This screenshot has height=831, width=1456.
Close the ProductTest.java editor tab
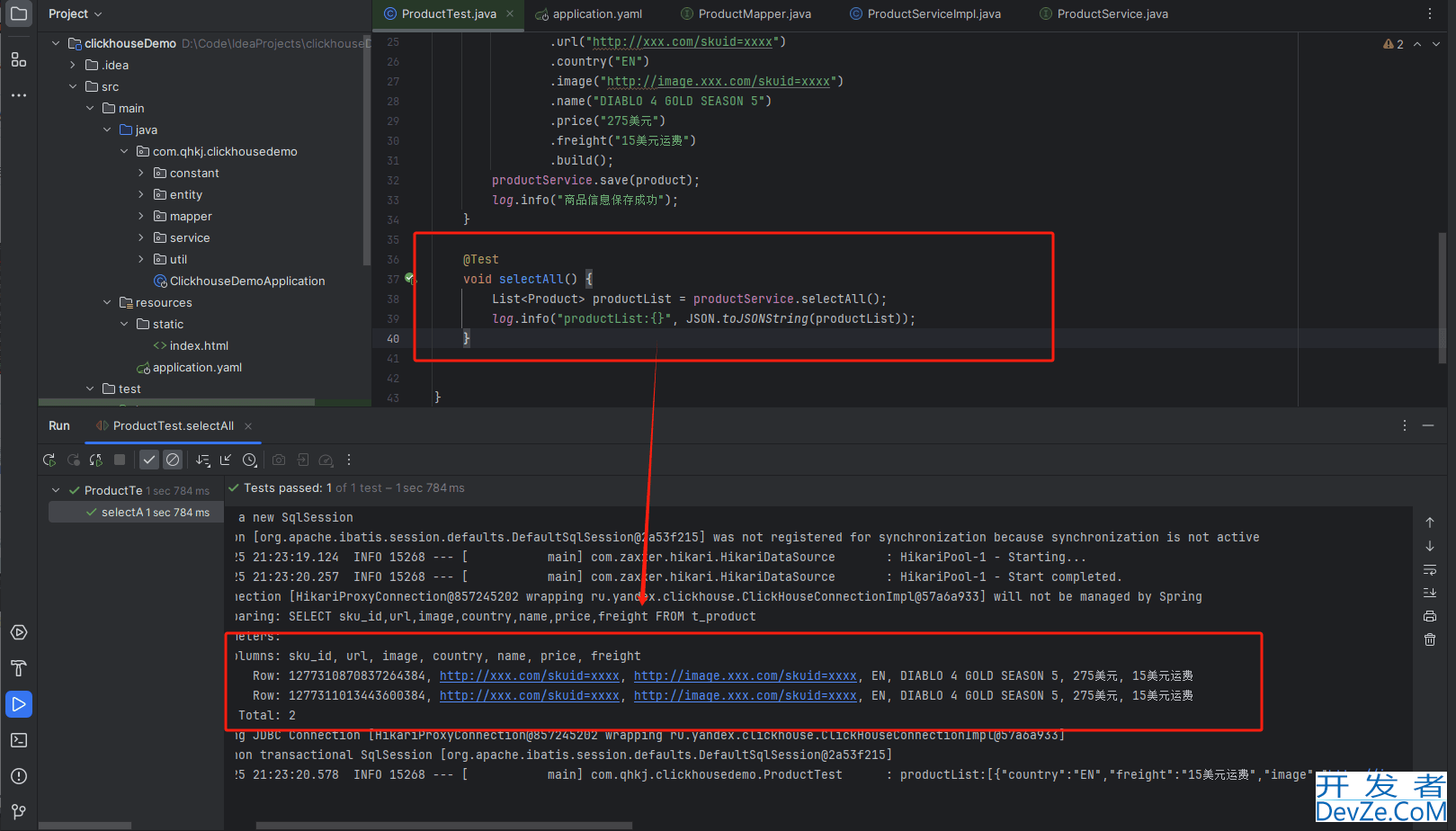(510, 13)
